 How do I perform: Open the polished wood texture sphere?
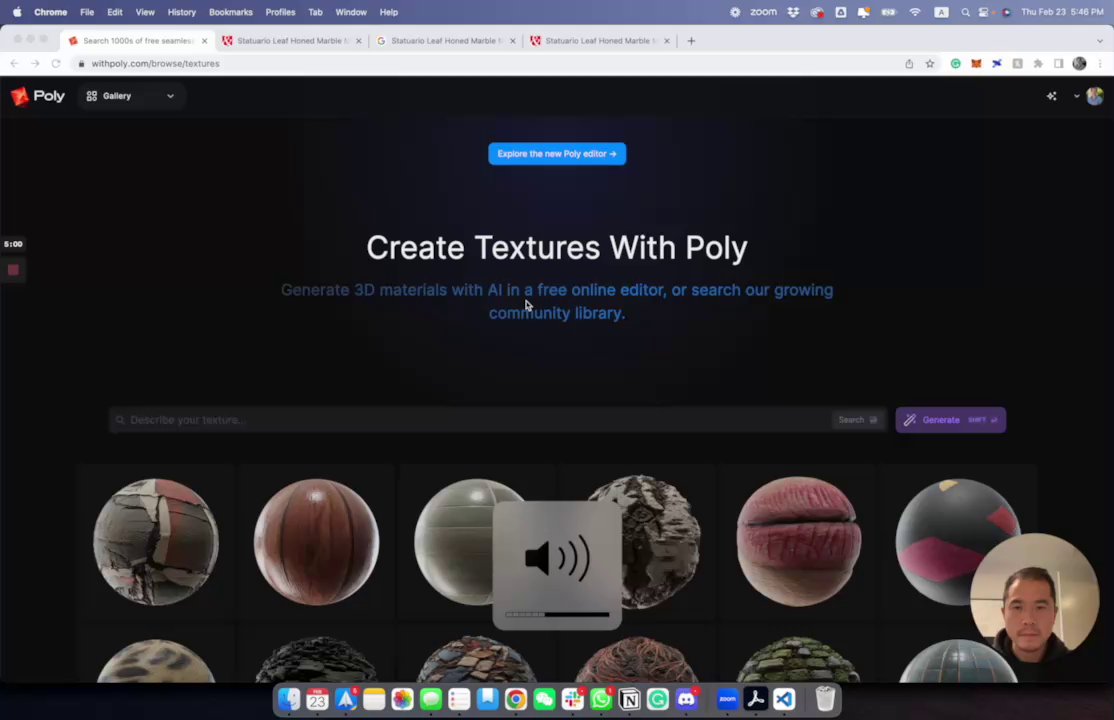pyautogui.click(x=316, y=542)
